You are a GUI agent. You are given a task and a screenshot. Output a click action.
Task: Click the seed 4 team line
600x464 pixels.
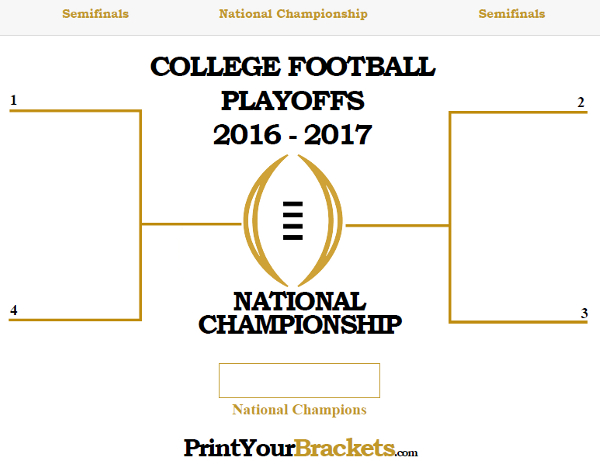tap(75, 319)
